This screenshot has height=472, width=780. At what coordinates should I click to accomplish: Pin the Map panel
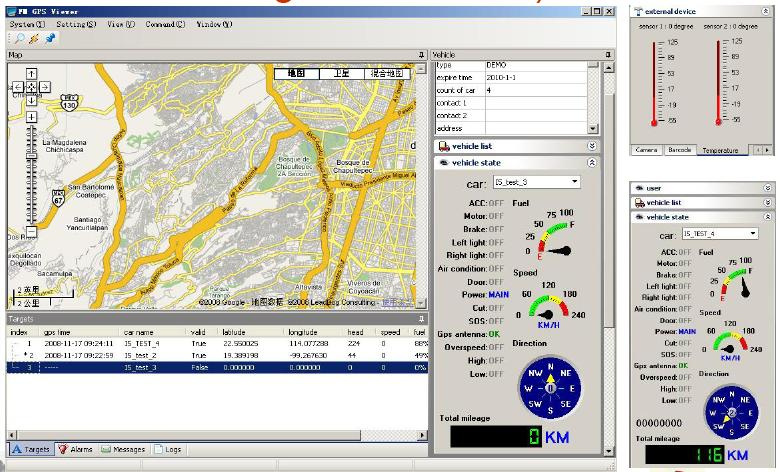(421, 55)
